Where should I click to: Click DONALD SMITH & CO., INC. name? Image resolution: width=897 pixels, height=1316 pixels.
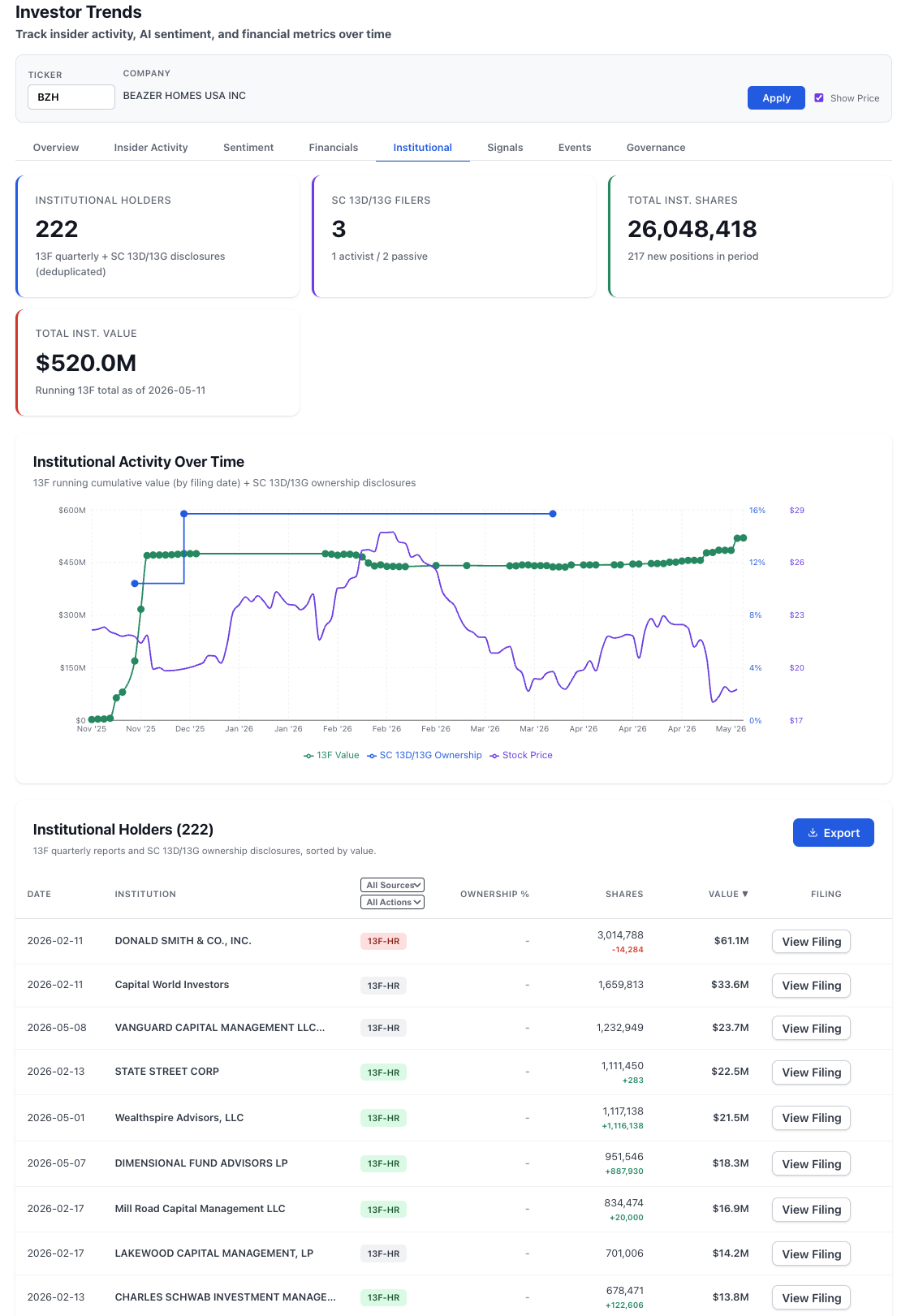click(183, 941)
